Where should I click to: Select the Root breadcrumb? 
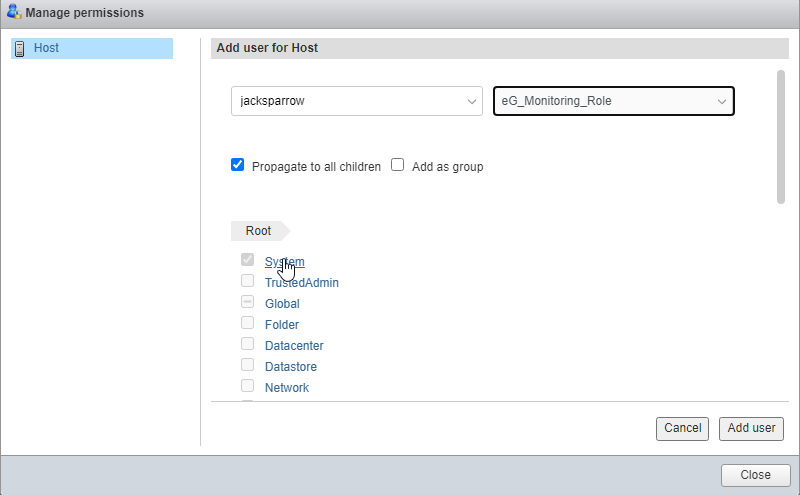point(258,231)
